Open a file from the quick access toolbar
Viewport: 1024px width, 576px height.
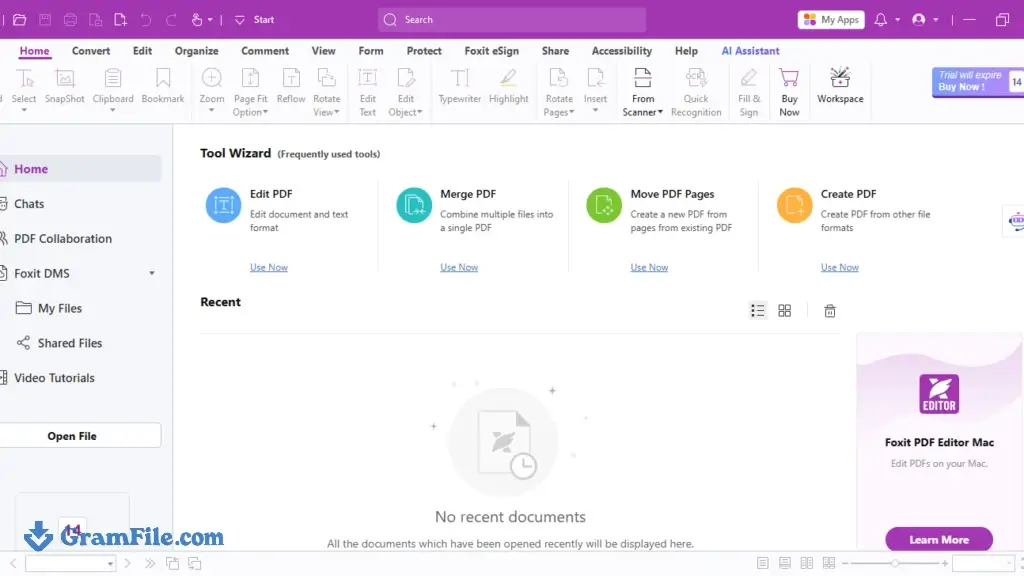(x=20, y=20)
